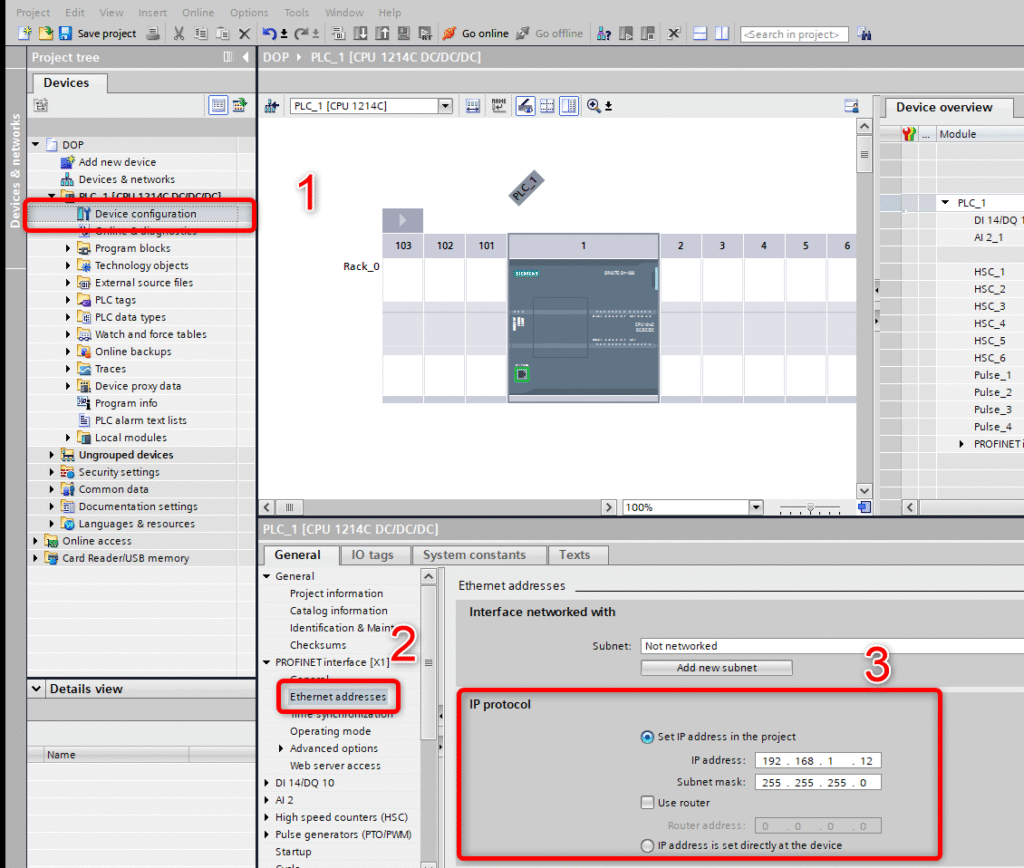Click the zoom slider below device view
This screenshot has height=868, width=1024.
coord(810,507)
